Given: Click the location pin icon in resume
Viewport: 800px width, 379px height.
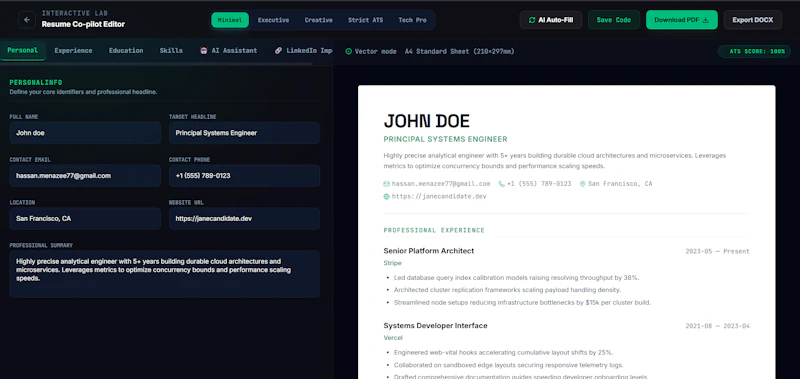Looking at the screenshot, I should 583,184.
